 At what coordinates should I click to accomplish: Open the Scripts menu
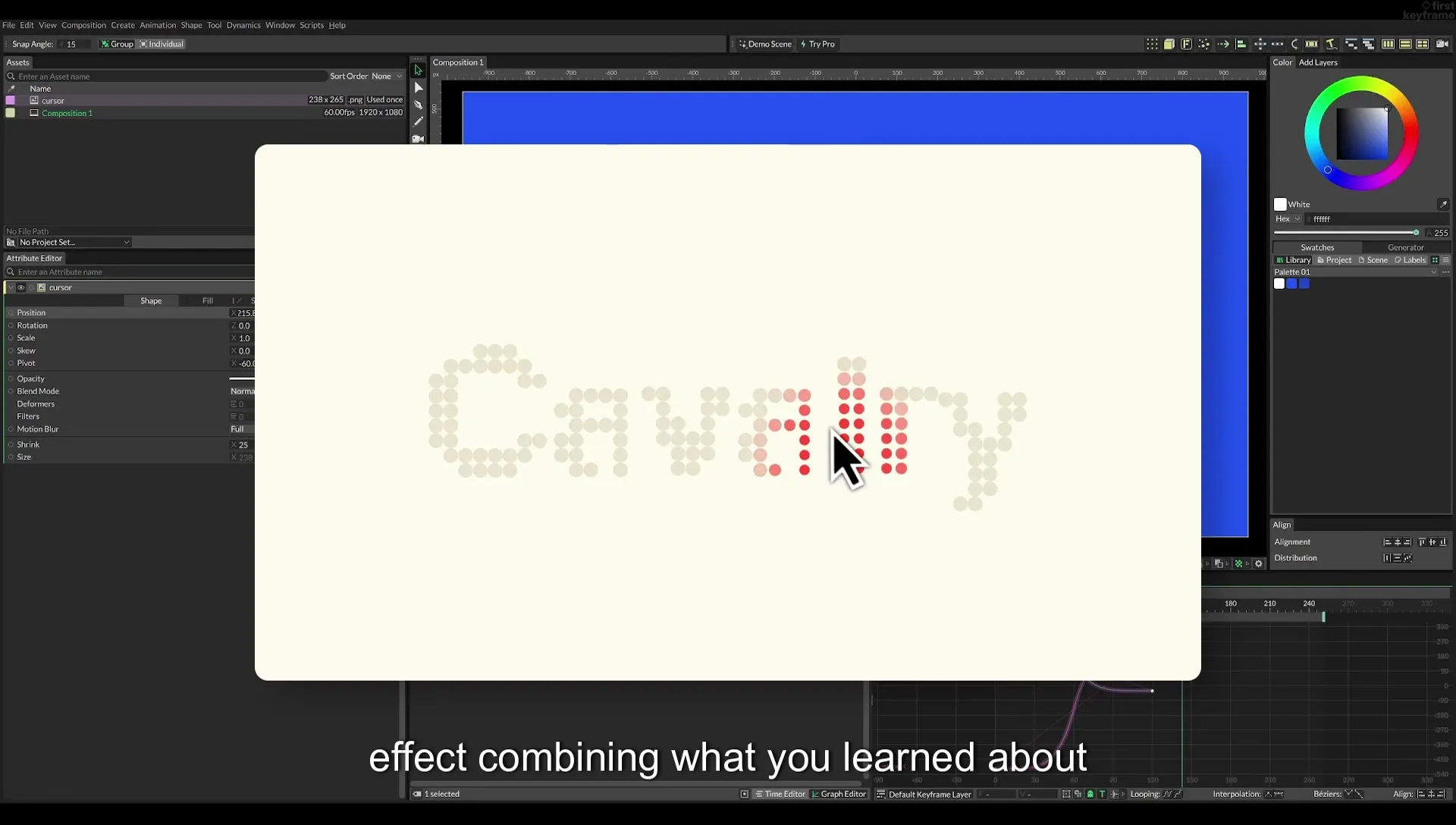click(312, 25)
